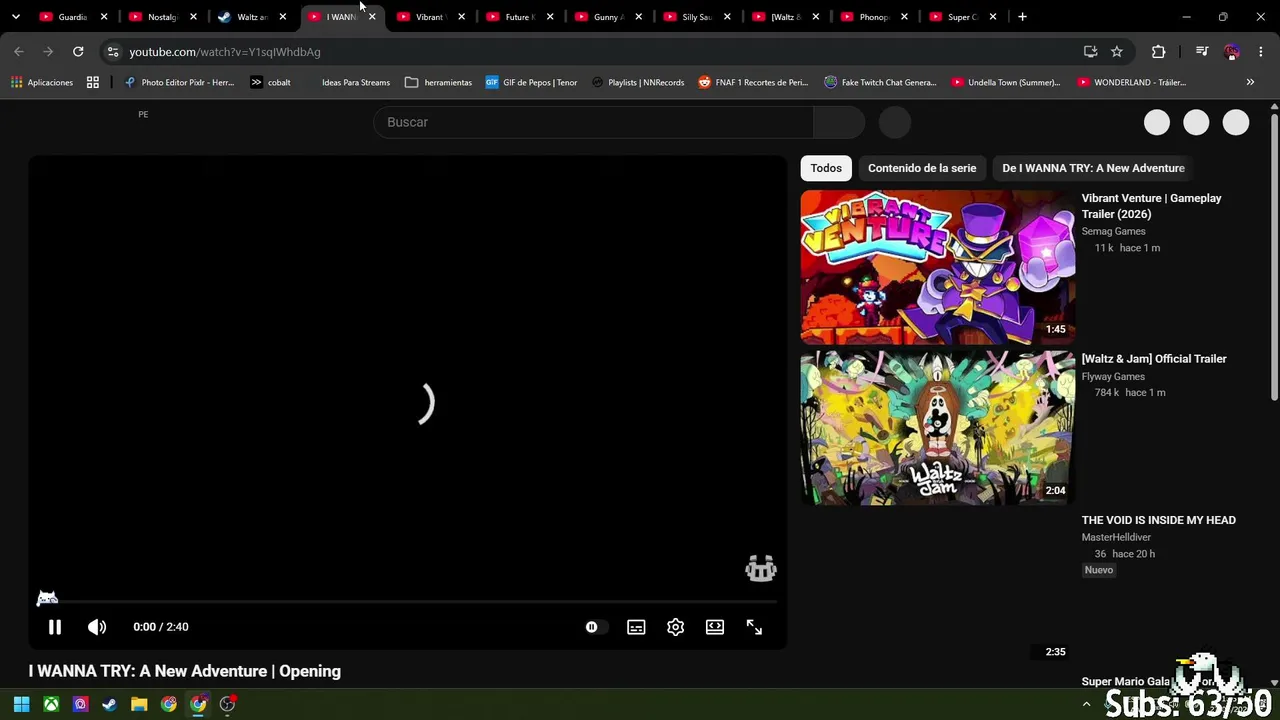1280x720 pixels.
Task: Toggle the autoplay switch
Action: click(595, 627)
